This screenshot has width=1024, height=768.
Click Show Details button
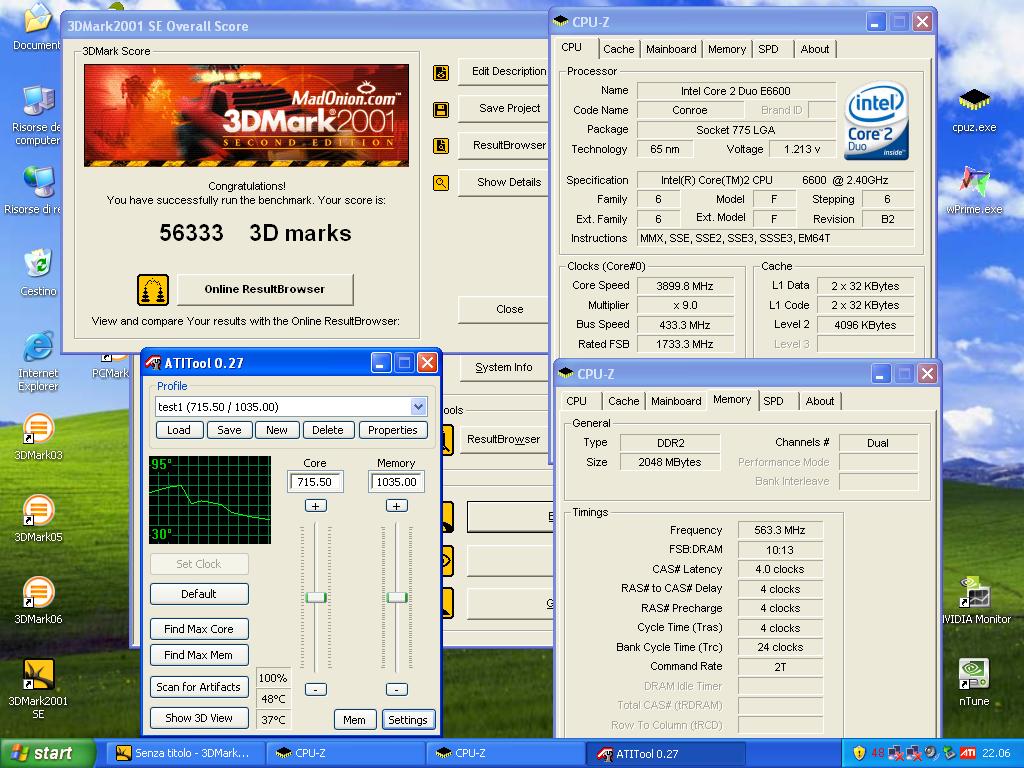pyautogui.click(x=504, y=182)
